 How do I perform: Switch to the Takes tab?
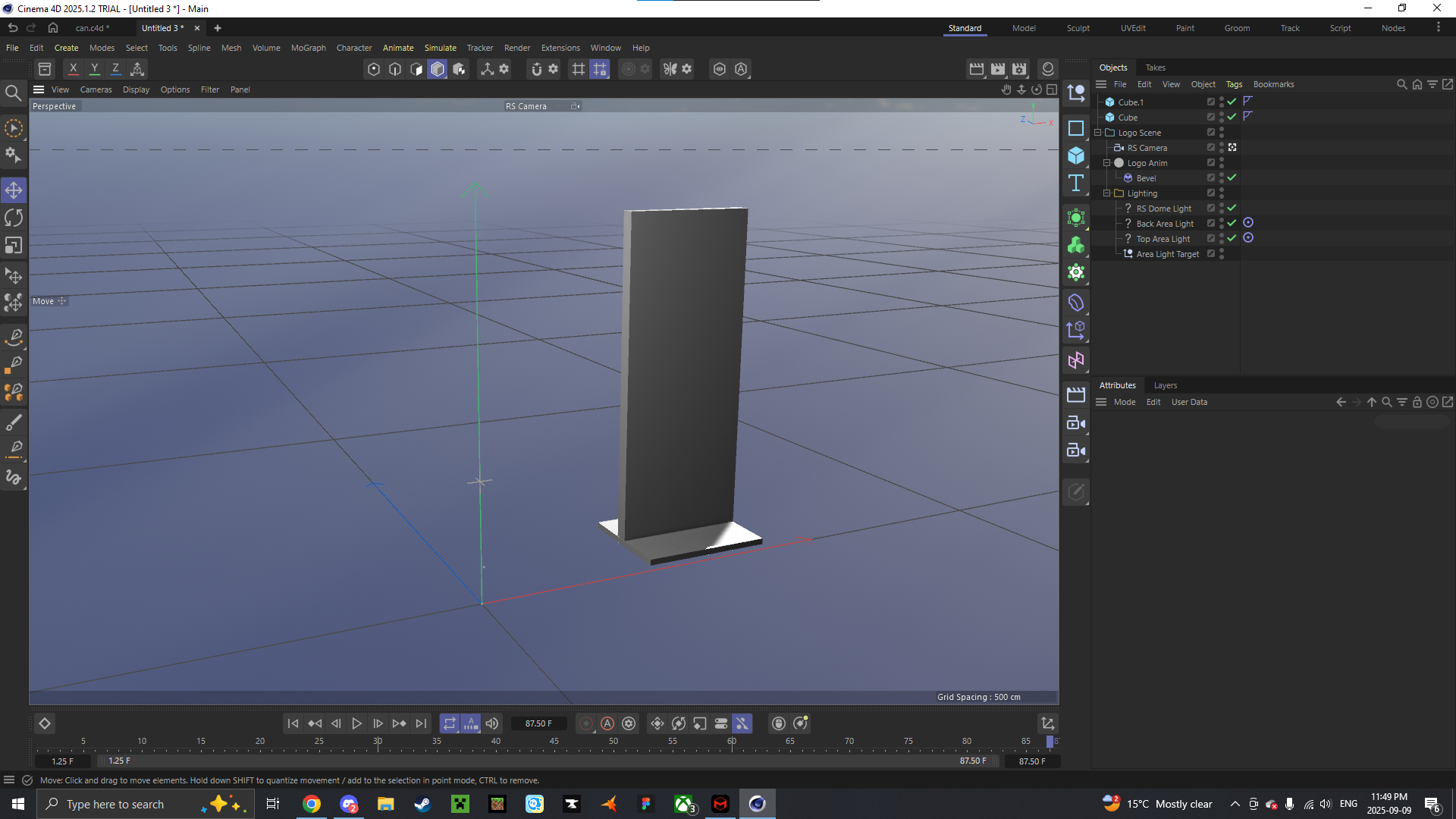1155,67
